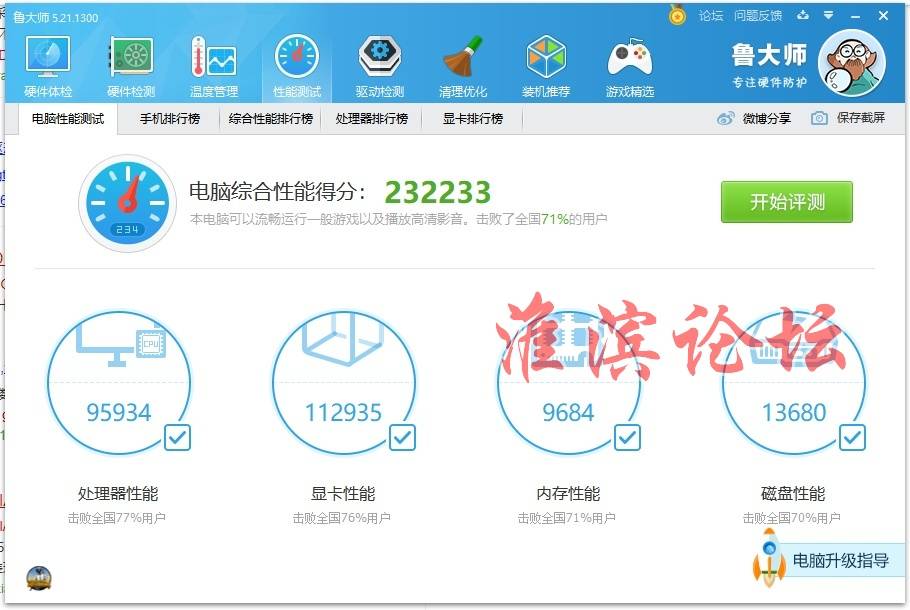Screen dimensions: 910x610
Task: Click the 磁盘性能 label
Action: pos(793,494)
